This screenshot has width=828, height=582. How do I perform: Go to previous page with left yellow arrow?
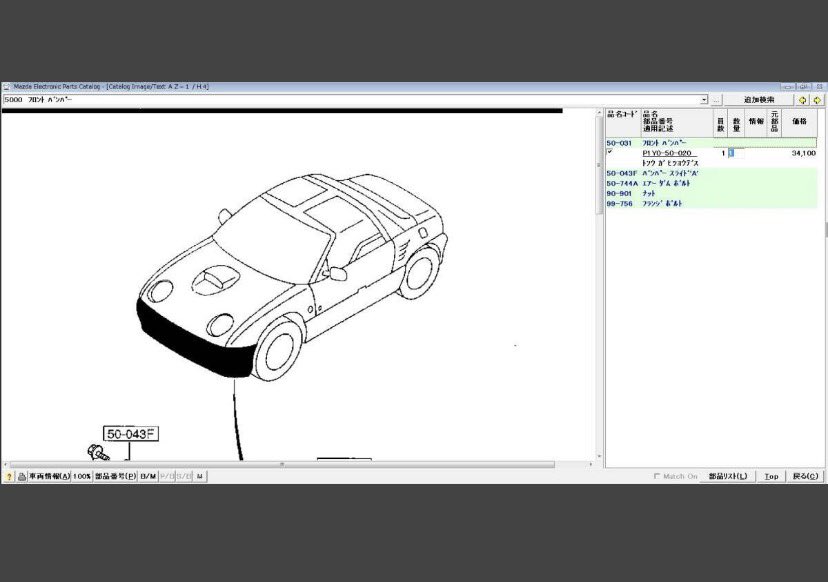[x=803, y=100]
